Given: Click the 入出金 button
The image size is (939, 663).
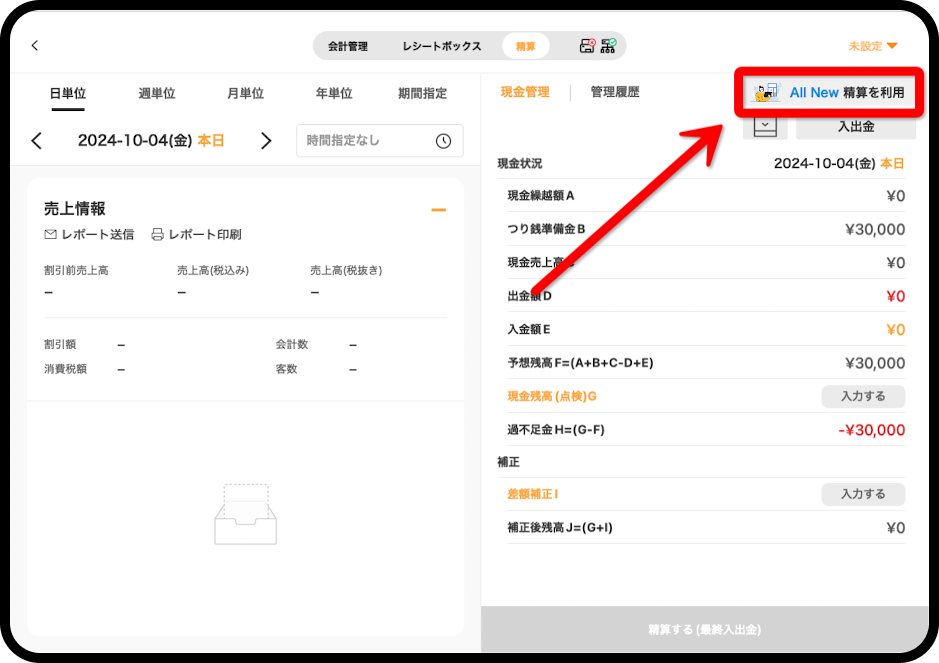Looking at the screenshot, I should coord(856,126).
